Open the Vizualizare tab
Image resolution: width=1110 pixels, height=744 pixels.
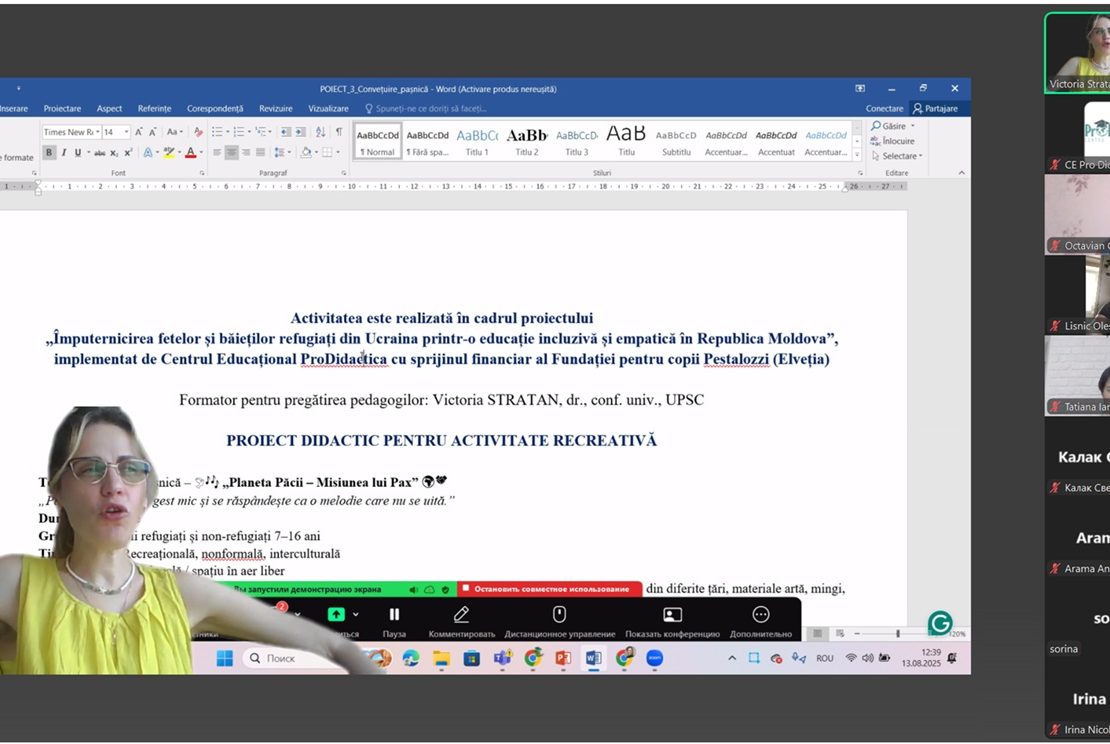point(328,108)
